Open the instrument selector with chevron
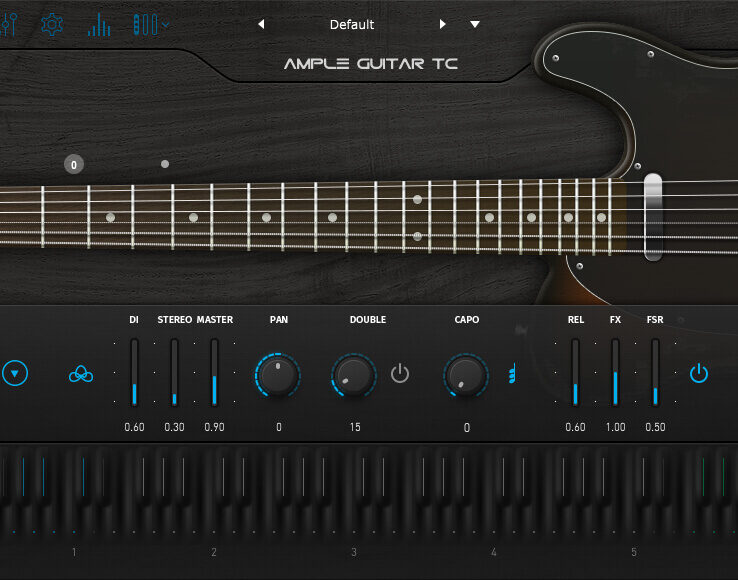 click(x=151, y=24)
